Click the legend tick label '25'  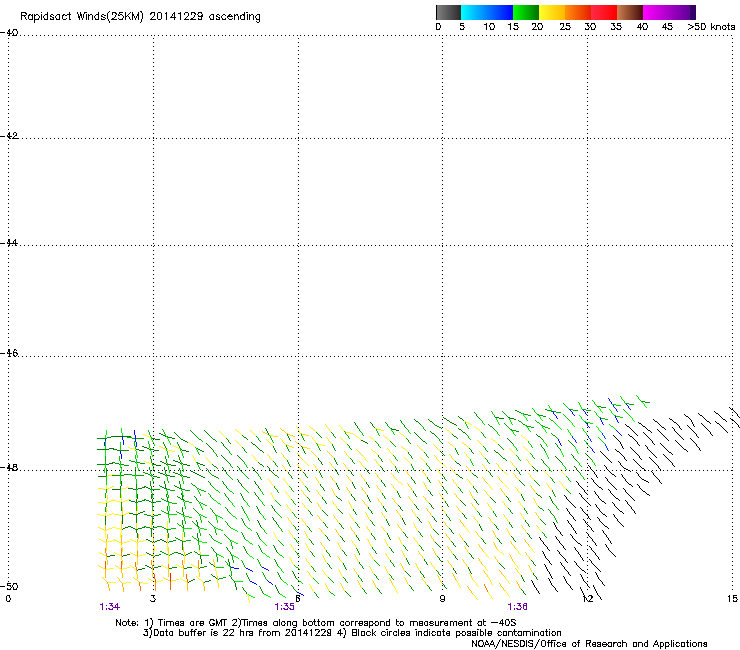click(x=565, y=27)
